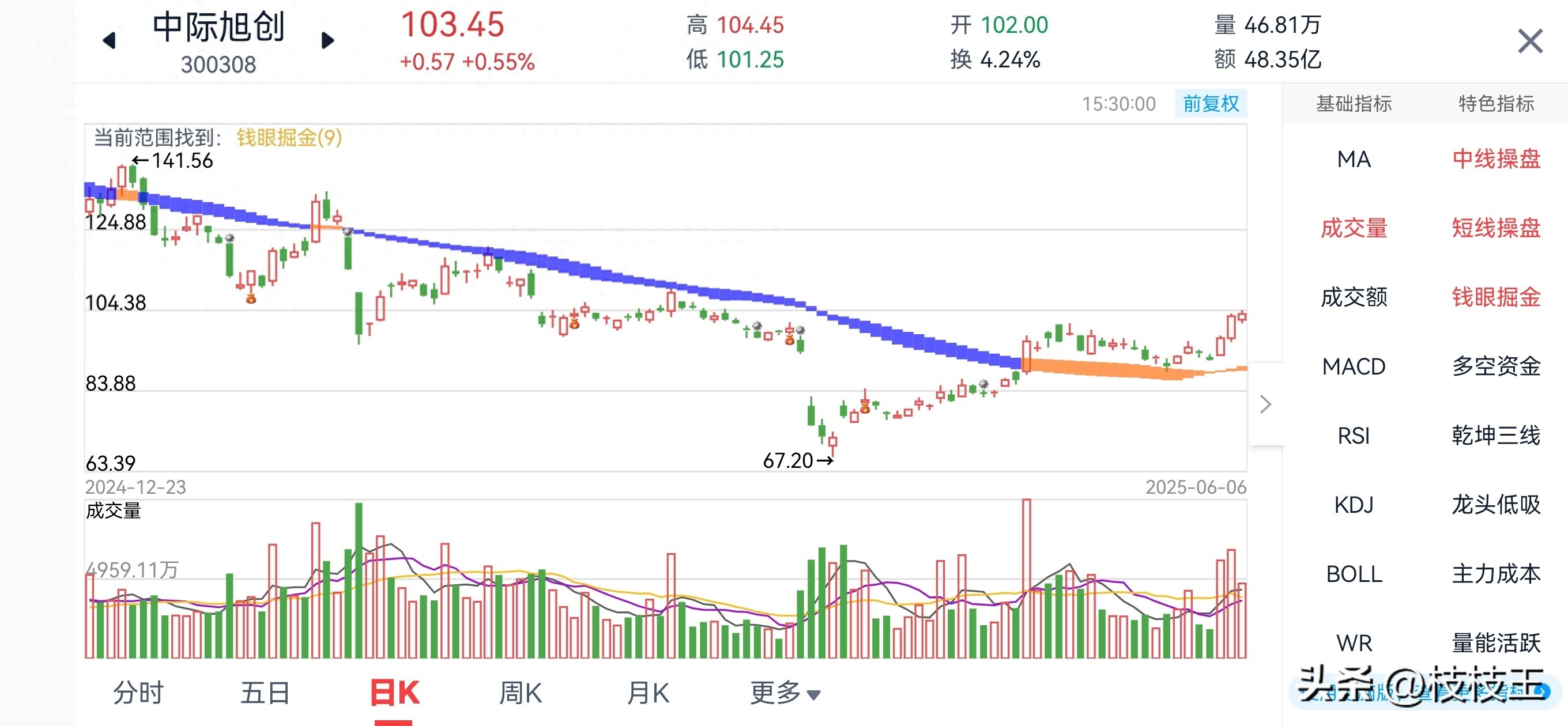Select the 成交量 indicator
The image size is (1568, 726).
pos(1354,228)
